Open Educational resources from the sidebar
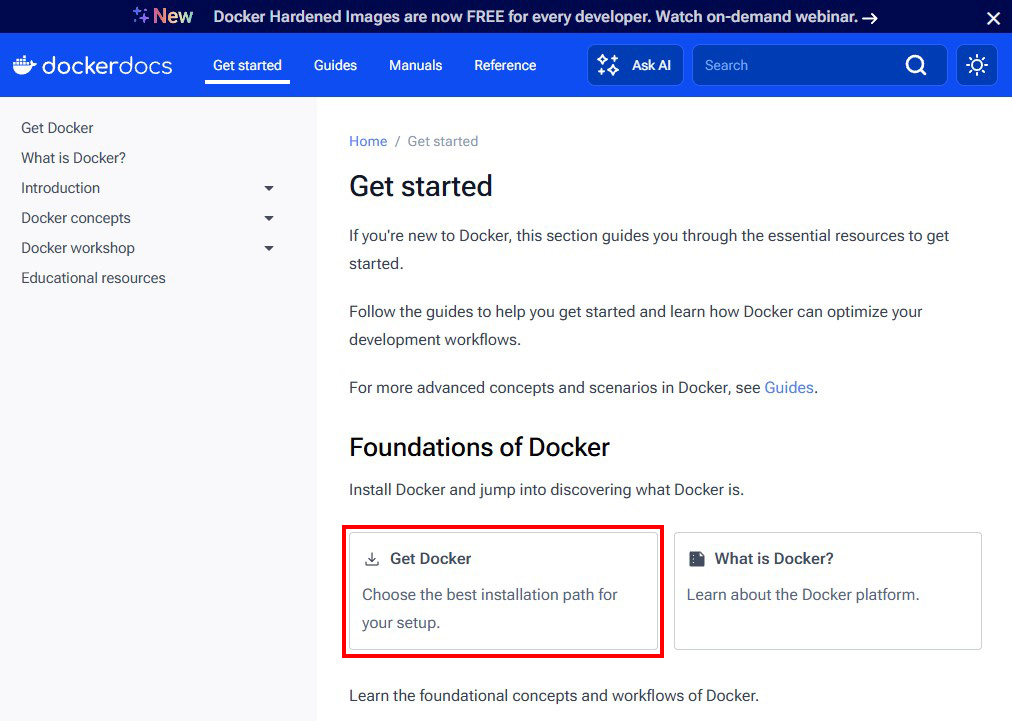Viewport: 1012px width, 721px height. [93, 278]
